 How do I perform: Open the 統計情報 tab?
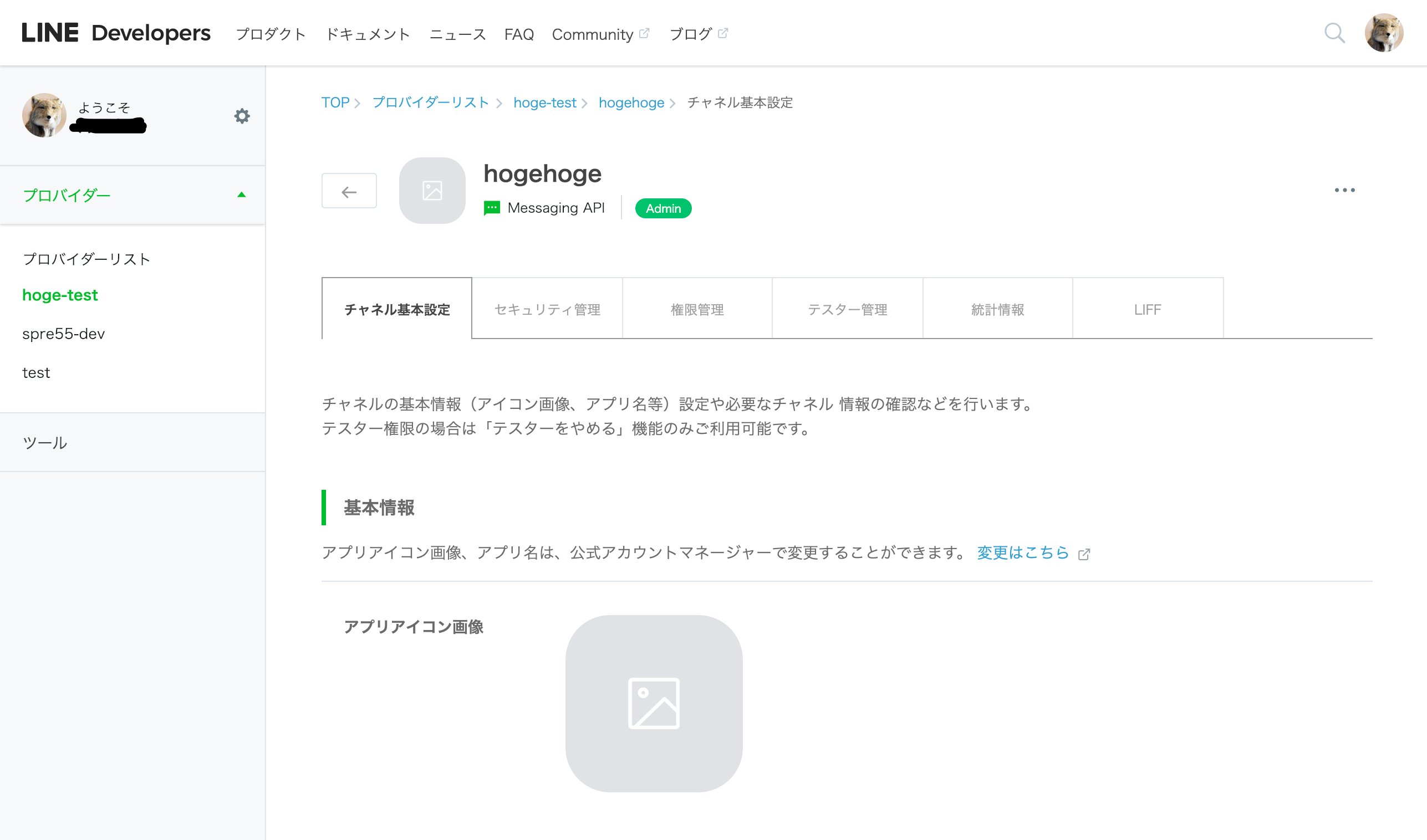coord(997,310)
